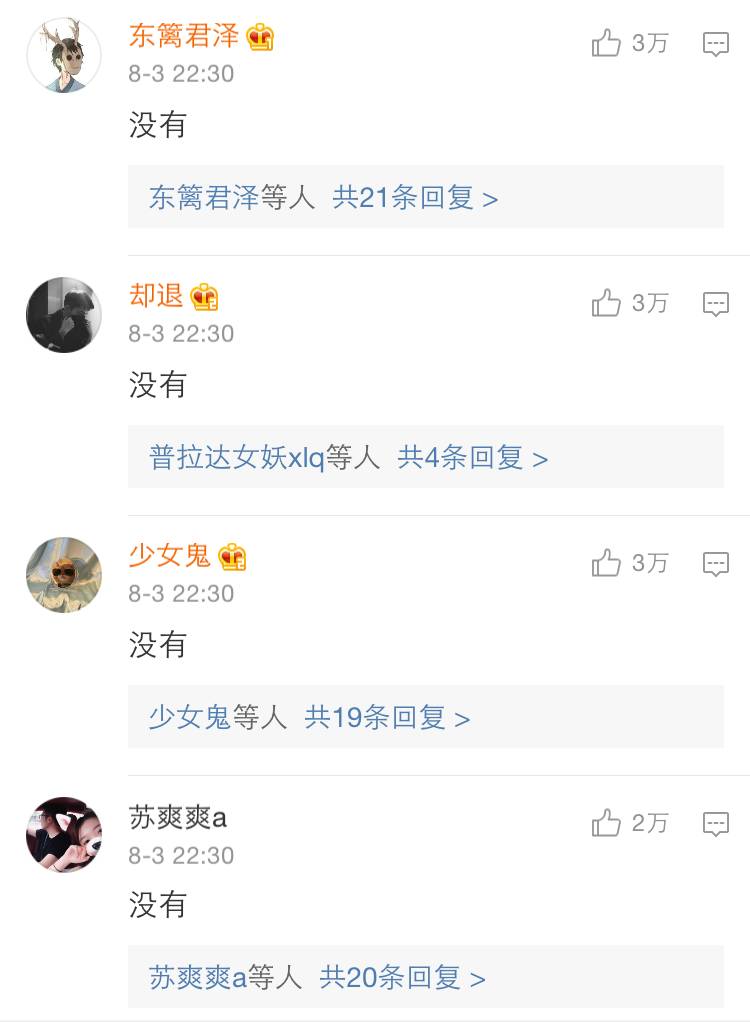Screen dimensions: 750x1022
Task: Expand the 共4条回复 replies thread
Action: point(473,458)
